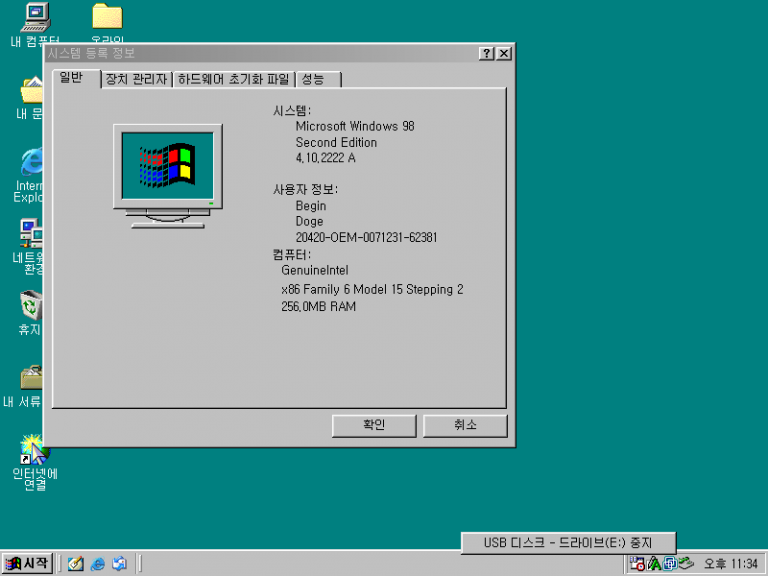
Task: Click the blue overlapping-windows tray icon
Action: click(x=670, y=564)
